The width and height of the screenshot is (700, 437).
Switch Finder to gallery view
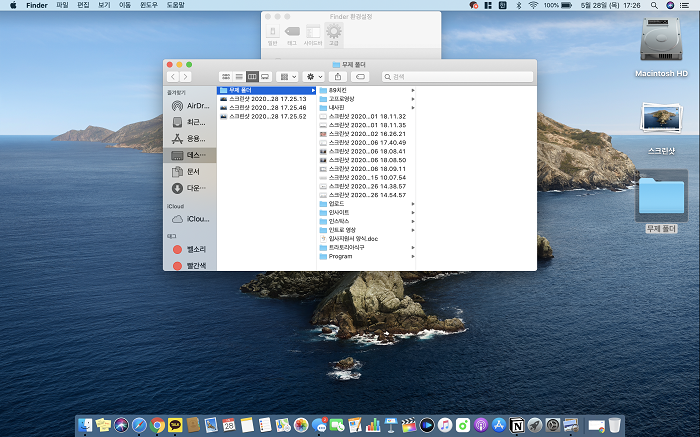click(265, 77)
